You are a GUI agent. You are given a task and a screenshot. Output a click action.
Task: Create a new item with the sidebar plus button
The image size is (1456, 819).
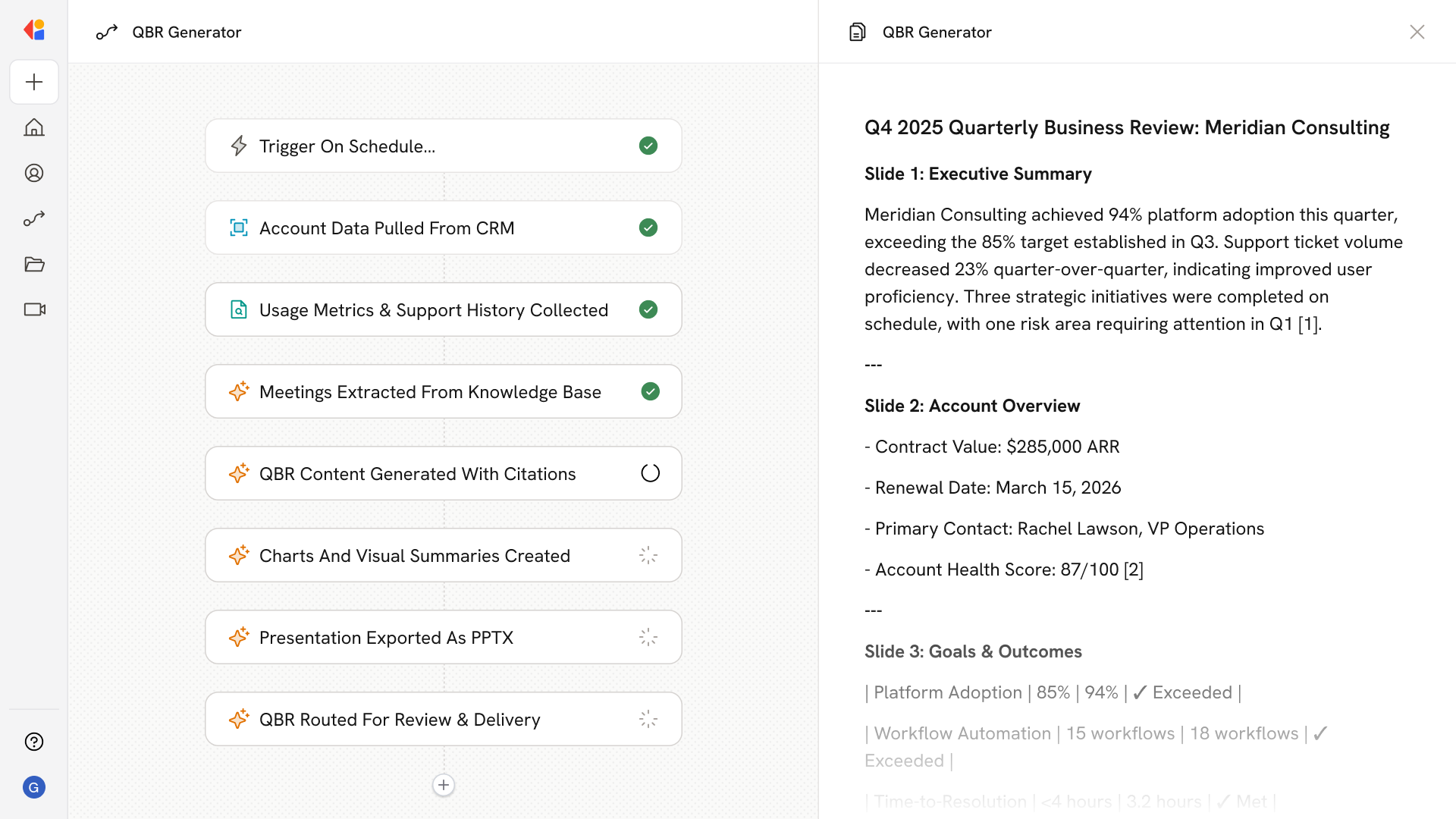coord(34,82)
